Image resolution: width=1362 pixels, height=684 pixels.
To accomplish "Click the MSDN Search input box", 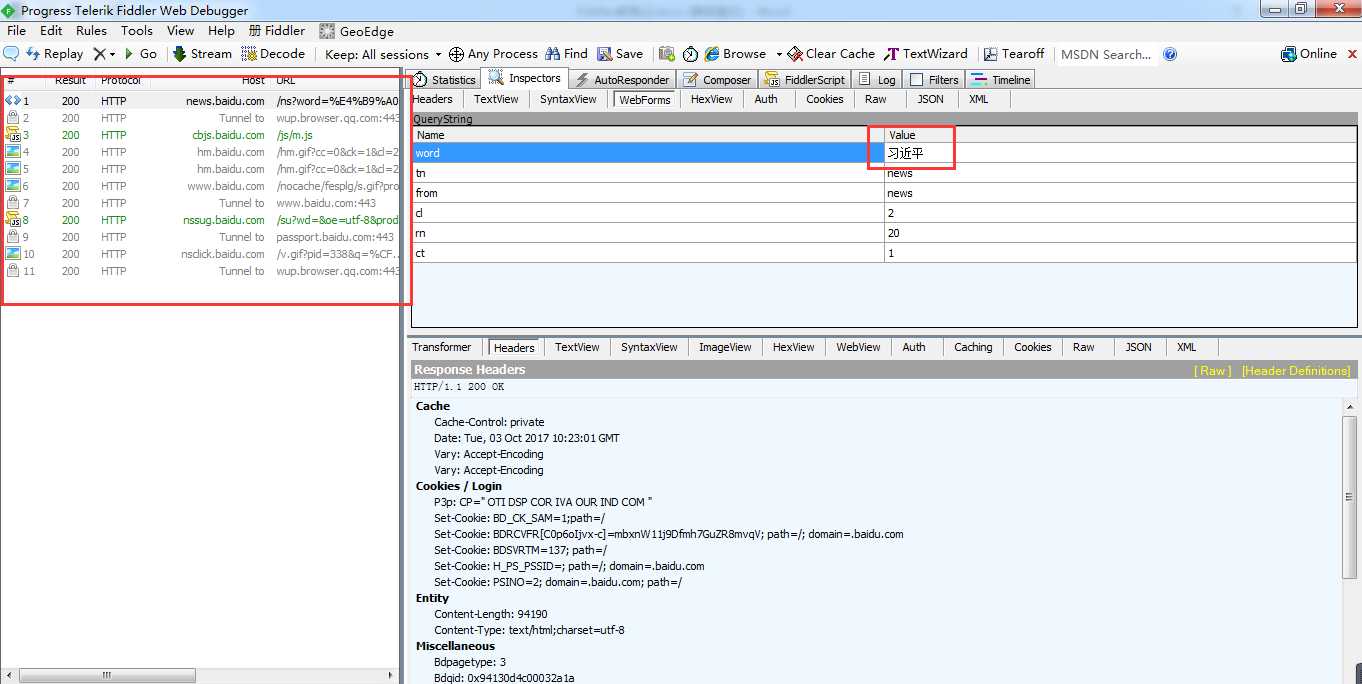I will [x=1108, y=54].
